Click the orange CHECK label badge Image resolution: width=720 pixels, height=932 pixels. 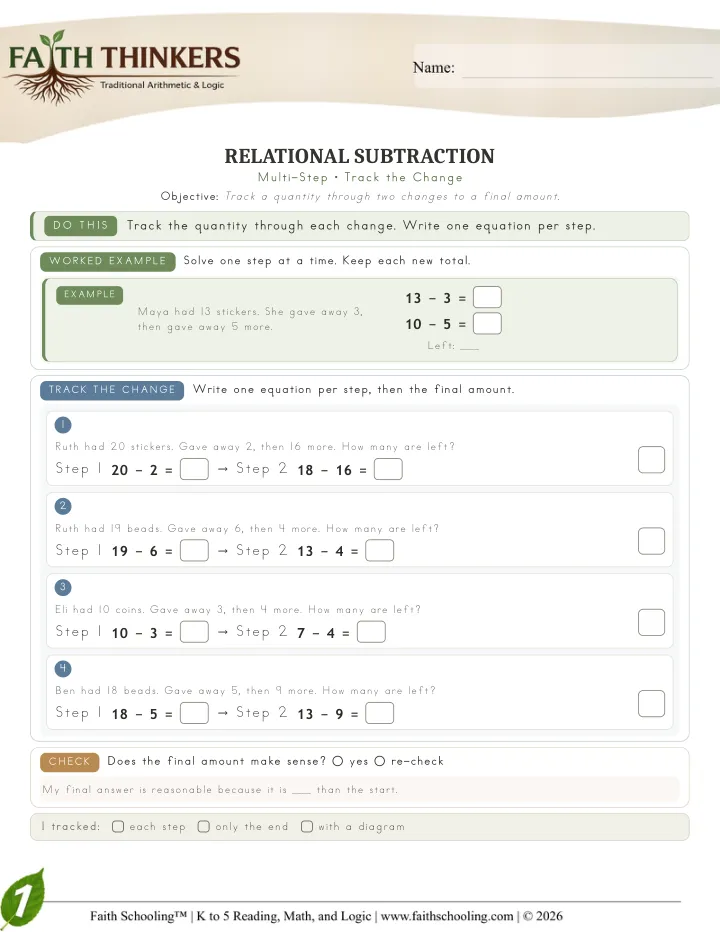click(70, 762)
